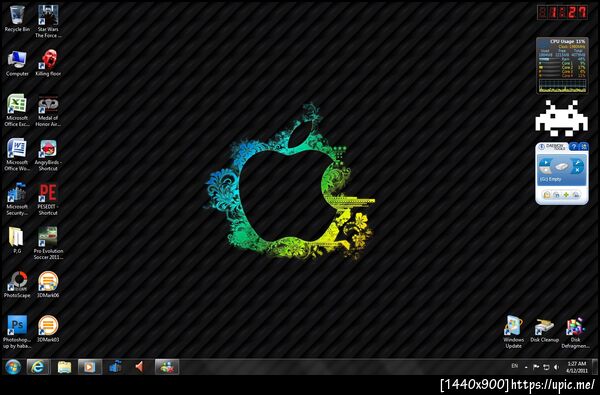
Task: Select the Star Wars The Force shortcut
Action: click(x=48, y=21)
